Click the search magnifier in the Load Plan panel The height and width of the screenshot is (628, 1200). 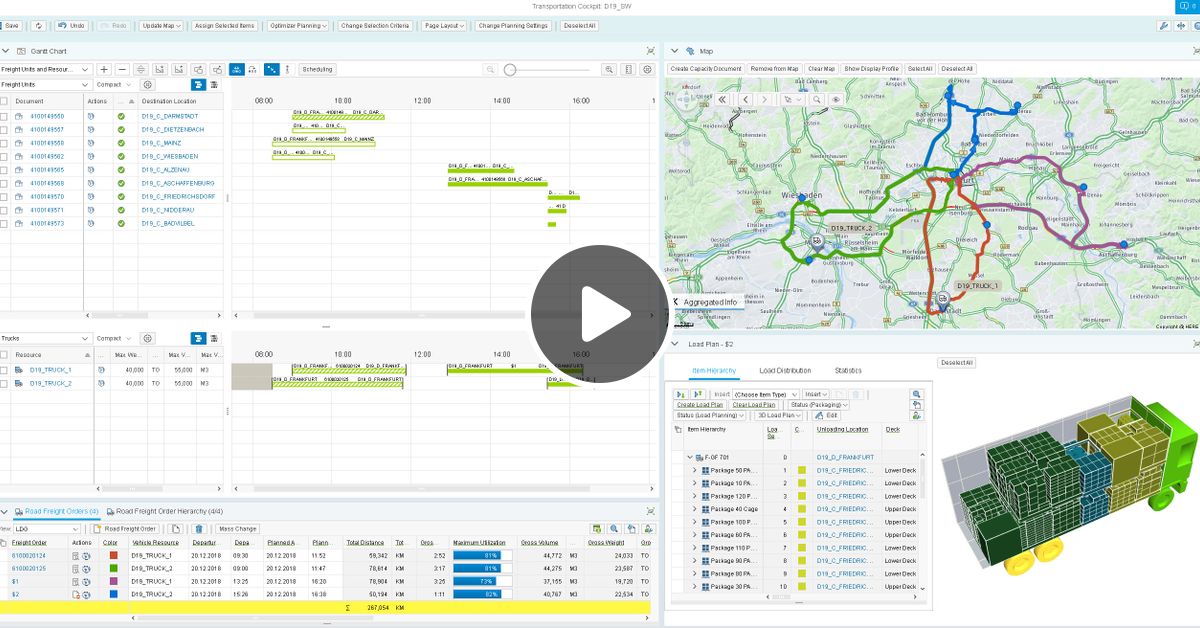pos(915,394)
